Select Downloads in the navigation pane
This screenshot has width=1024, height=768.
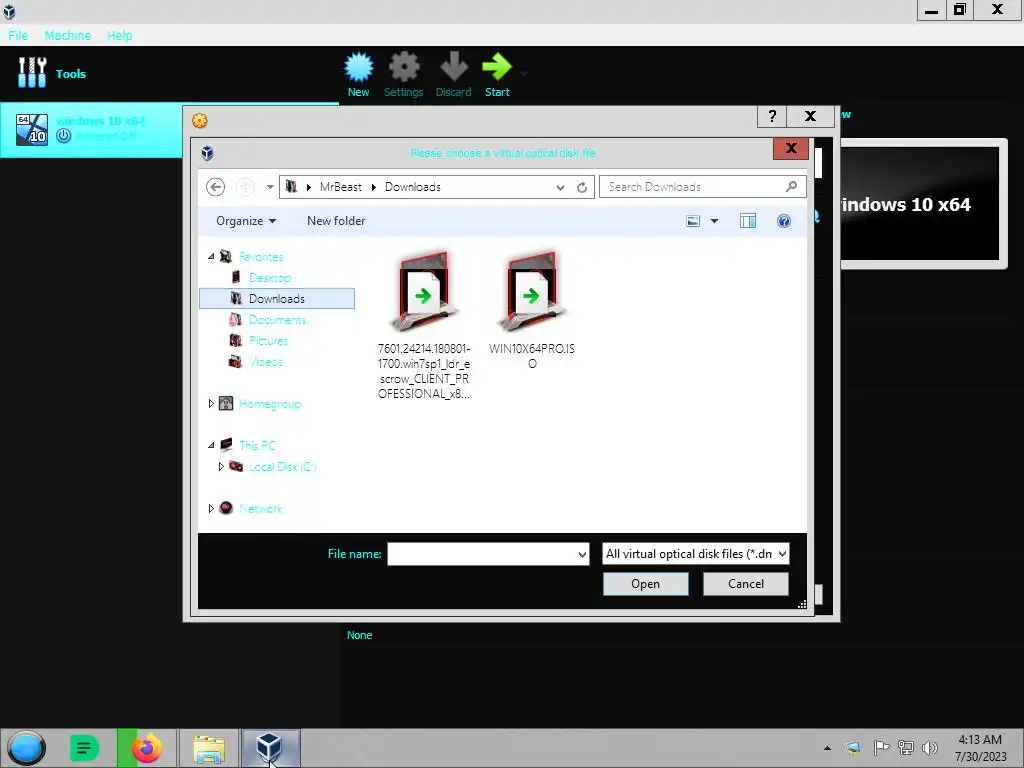click(277, 298)
